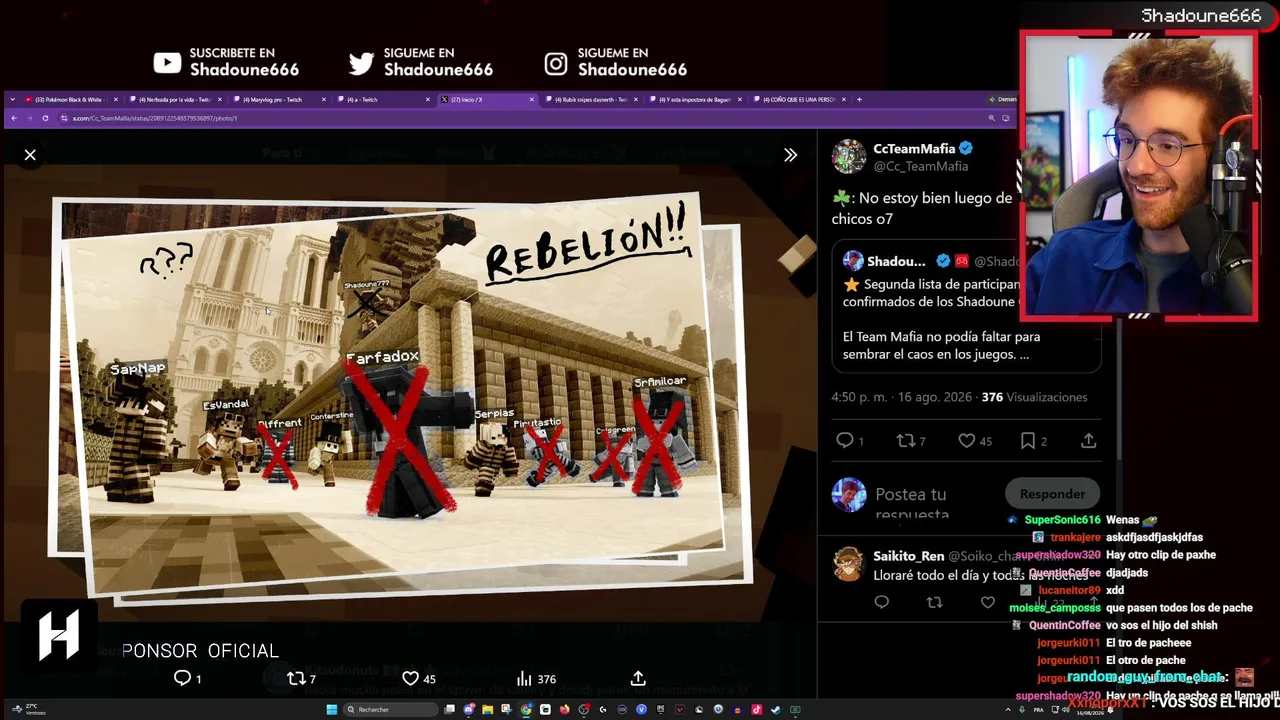Click the share icon below the photo
This screenshot has height=720, width=1280.
point(638,678)
